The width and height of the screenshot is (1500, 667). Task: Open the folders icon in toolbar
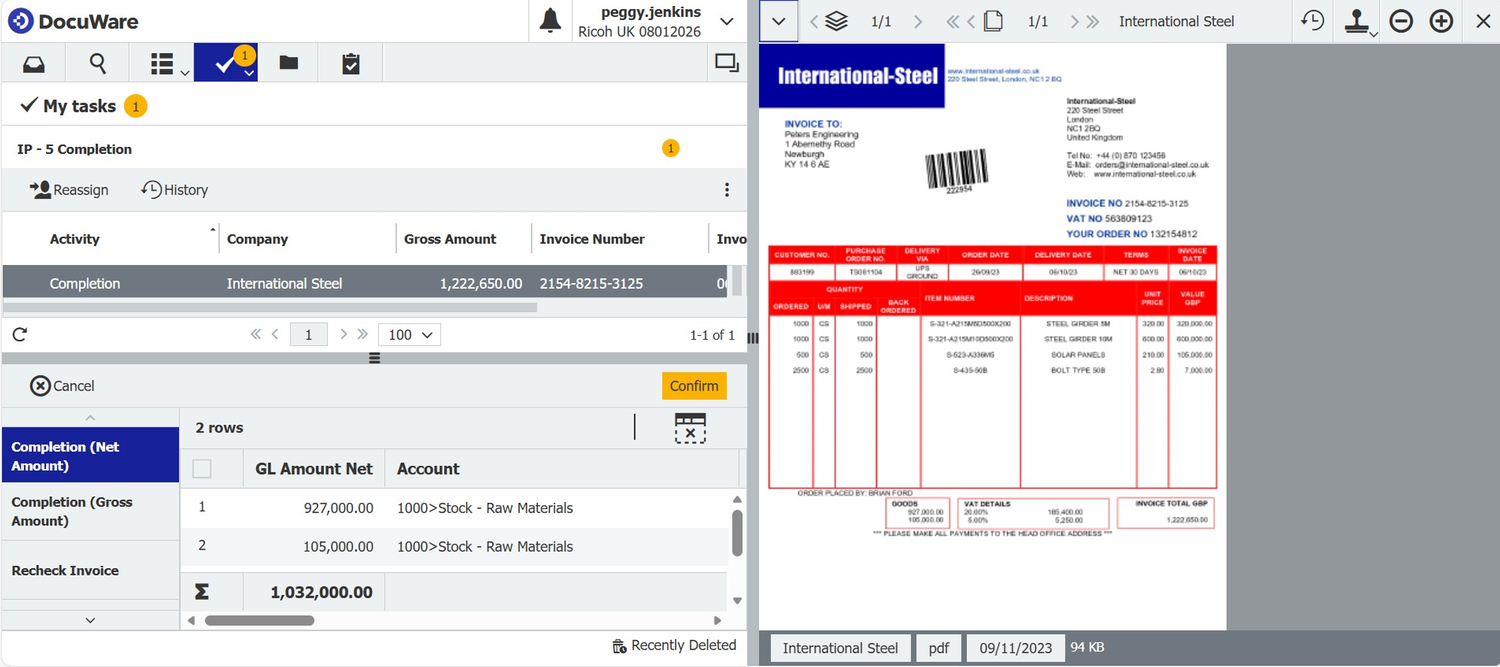289,64
